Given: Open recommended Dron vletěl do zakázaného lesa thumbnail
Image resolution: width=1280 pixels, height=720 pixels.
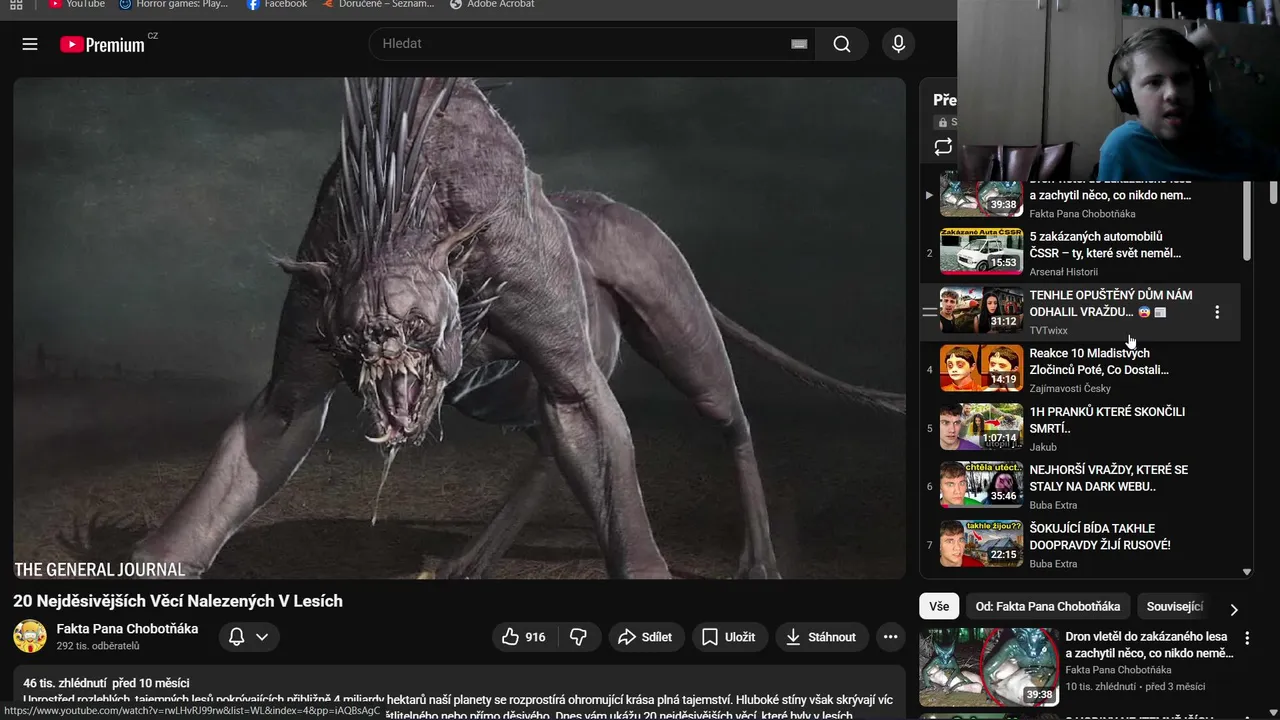Looking at the screenshot, I should click(x=989, y=667).
